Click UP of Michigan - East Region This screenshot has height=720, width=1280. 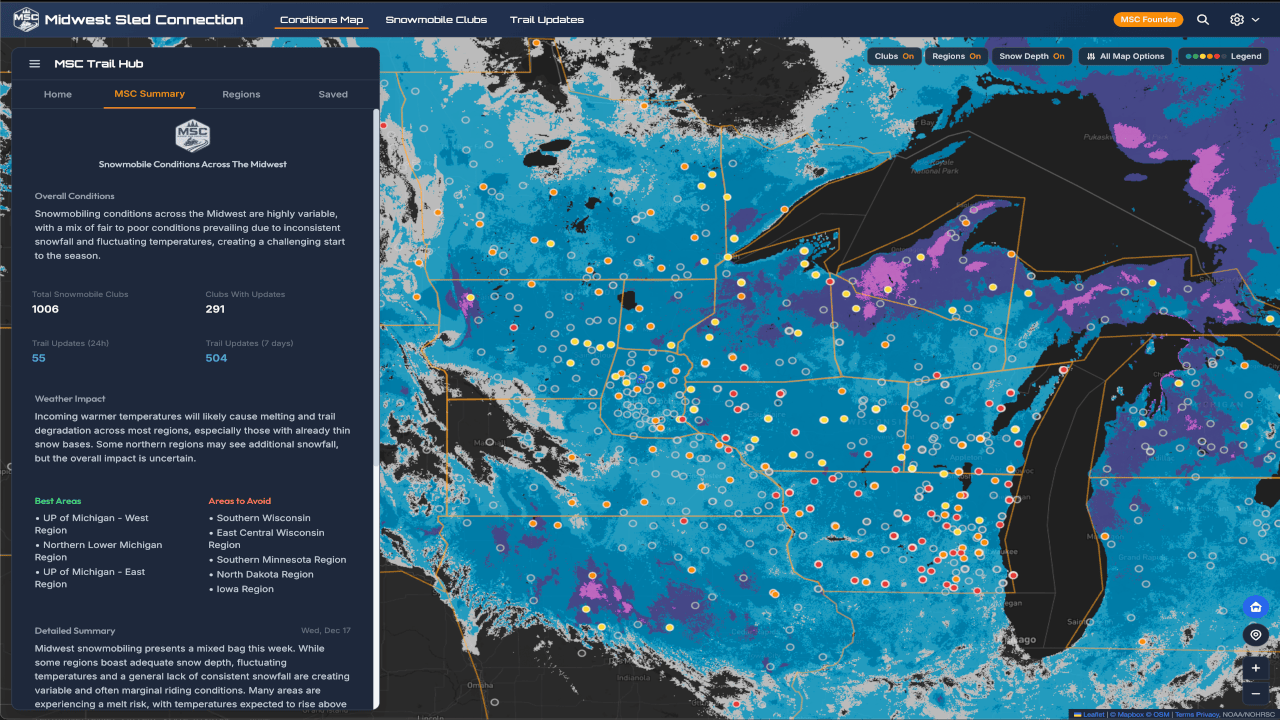tap(90, 578)
